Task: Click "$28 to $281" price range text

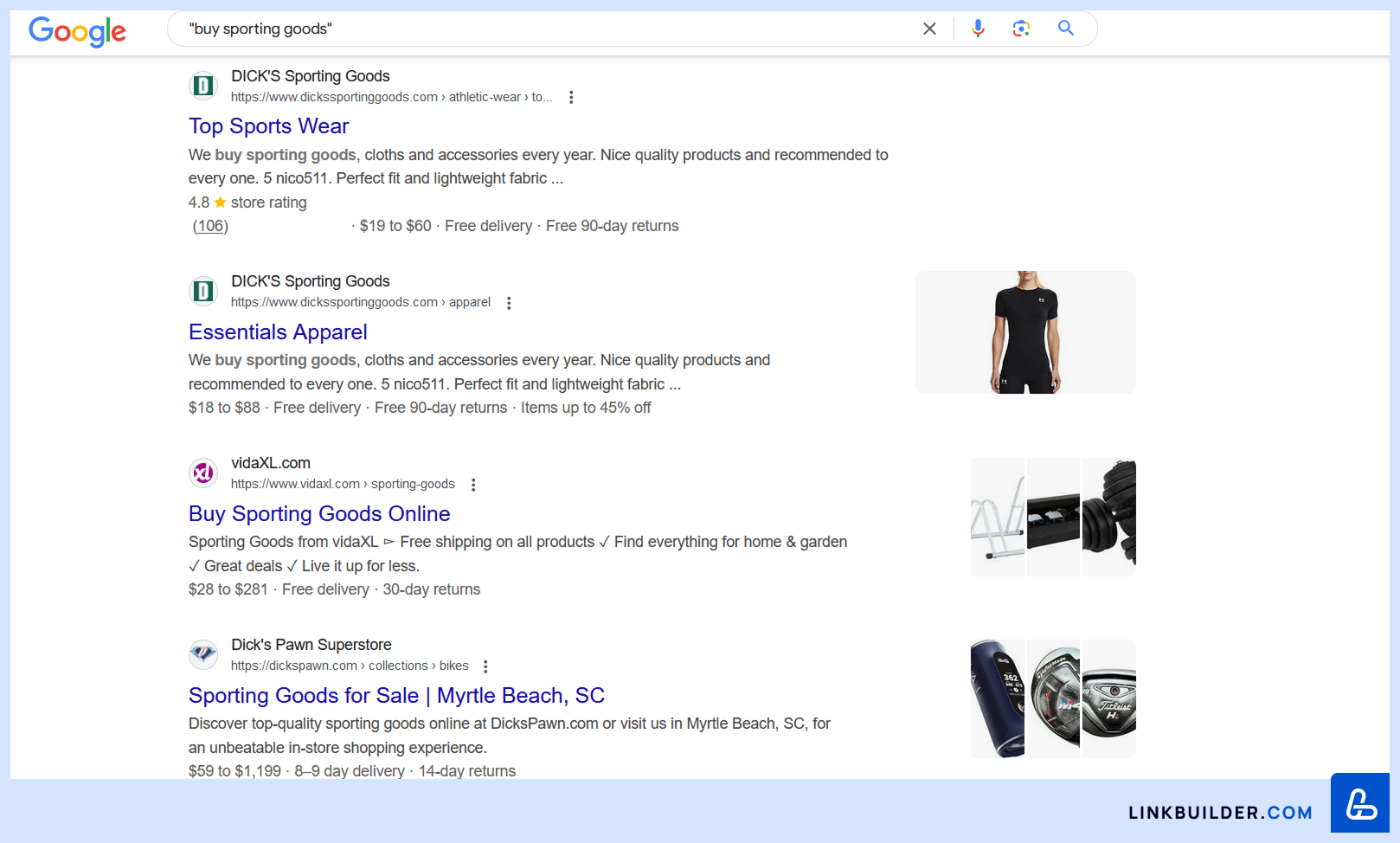Action: (228, 589)
